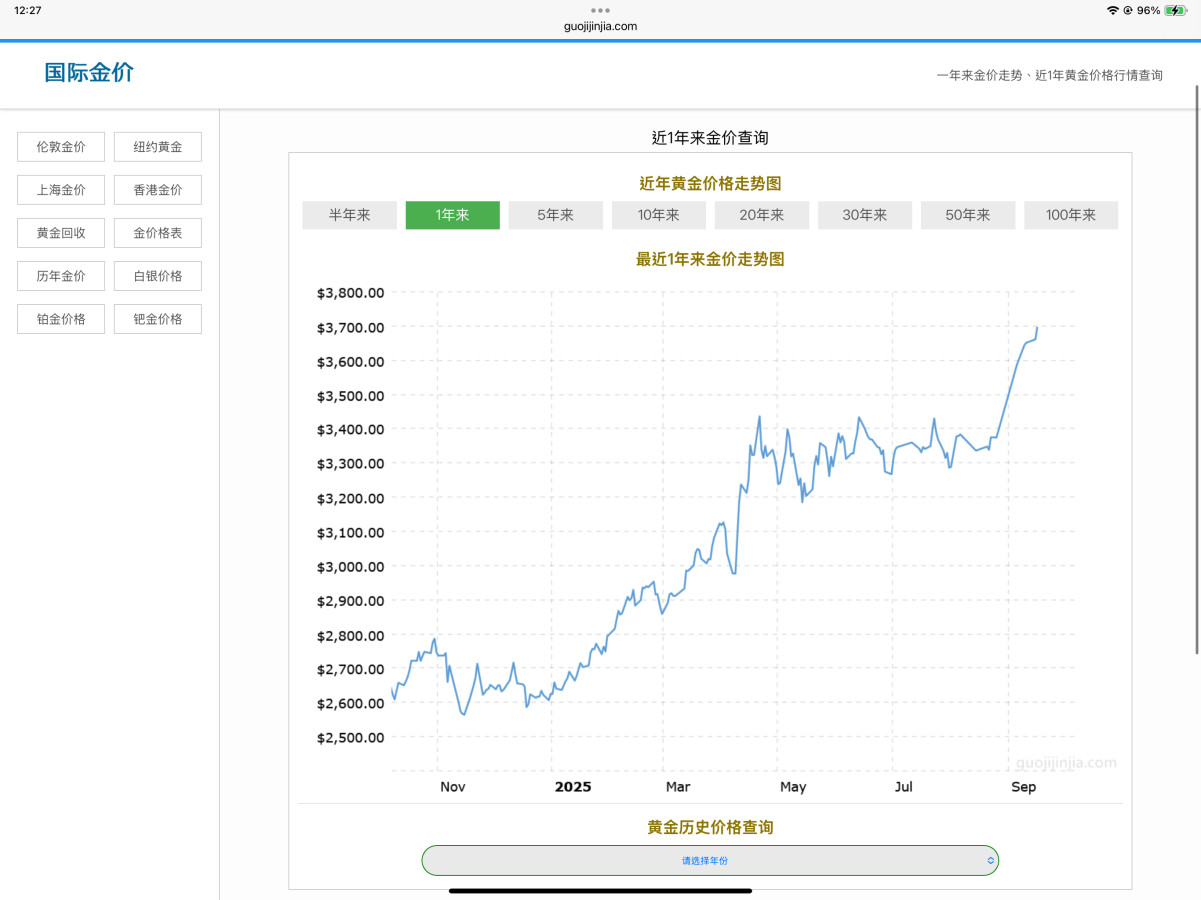Switch chart to 半年来 range

coord(349,215)
